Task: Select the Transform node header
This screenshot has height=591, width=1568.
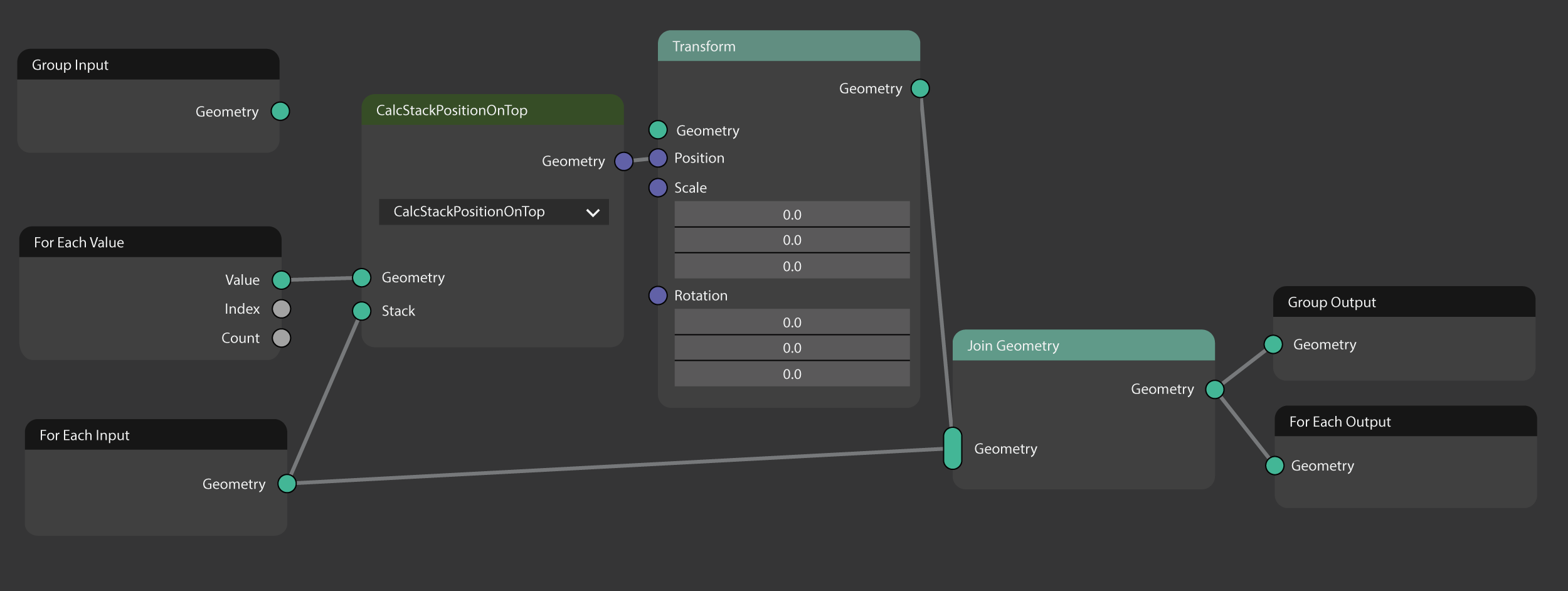Action: click(x=788, y=46)
